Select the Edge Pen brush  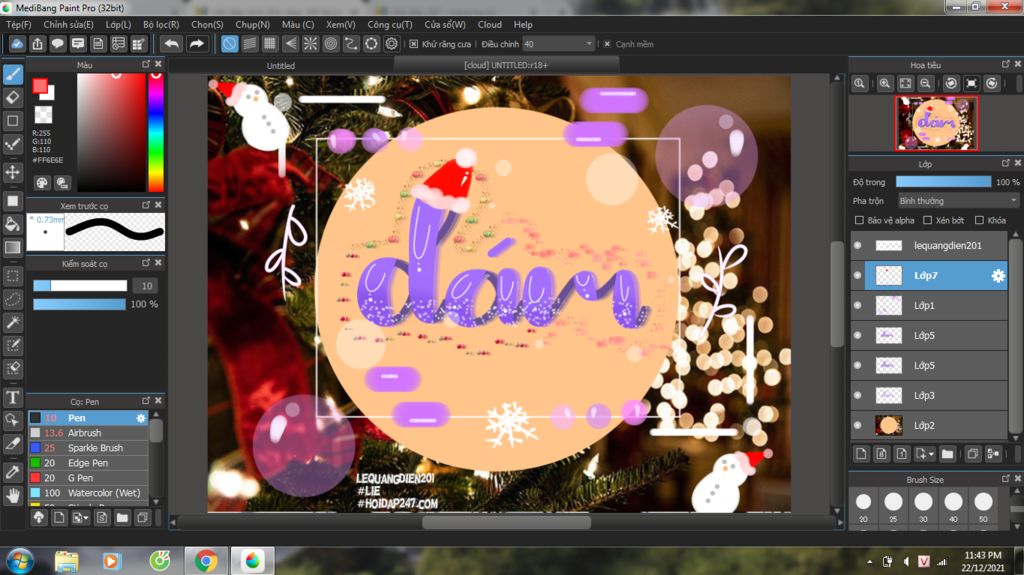click(88, 463)
